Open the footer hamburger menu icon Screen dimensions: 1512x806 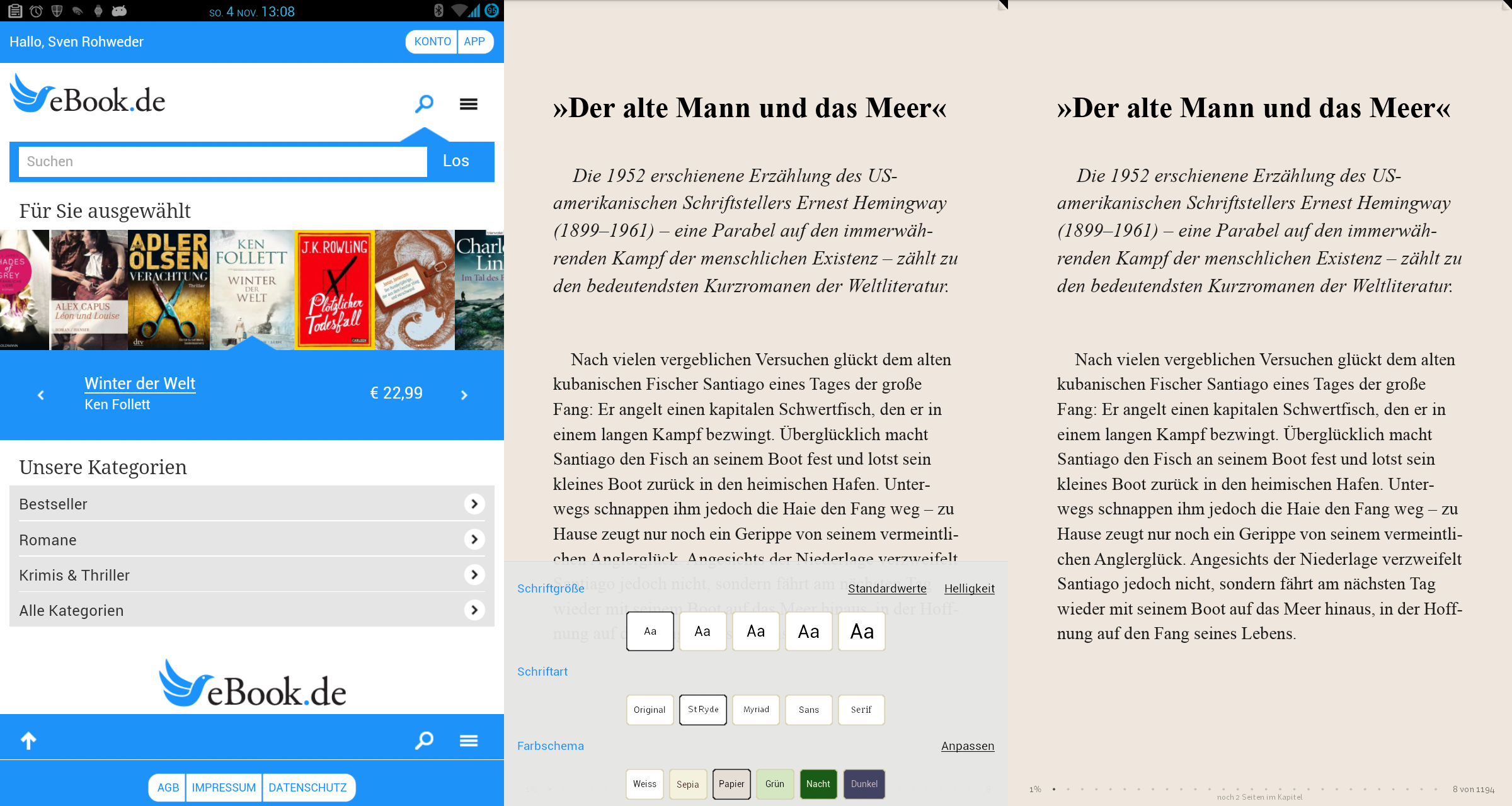[x=468, y=741]
